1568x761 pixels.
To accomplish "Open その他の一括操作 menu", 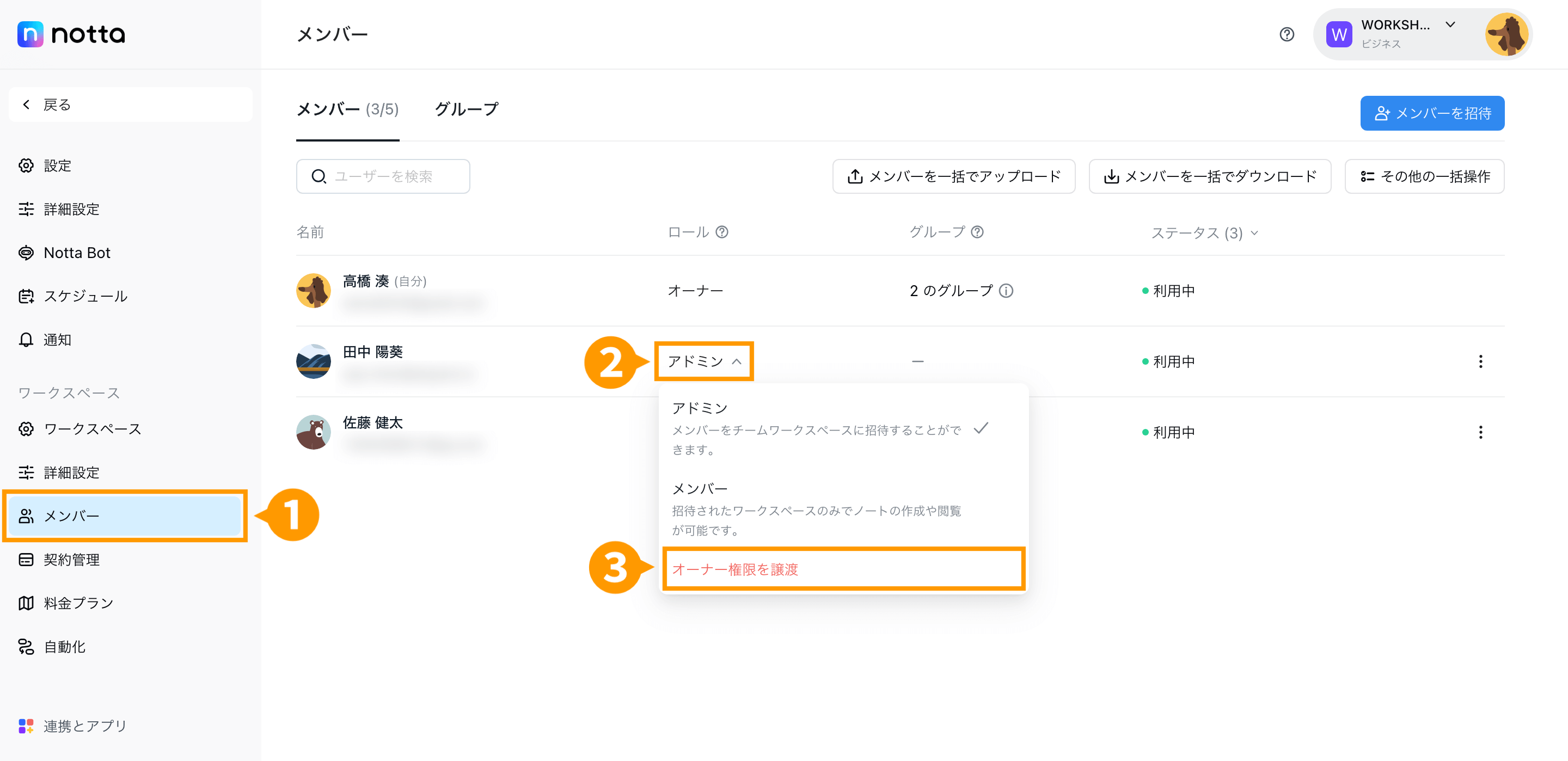I will point(1424,176).
